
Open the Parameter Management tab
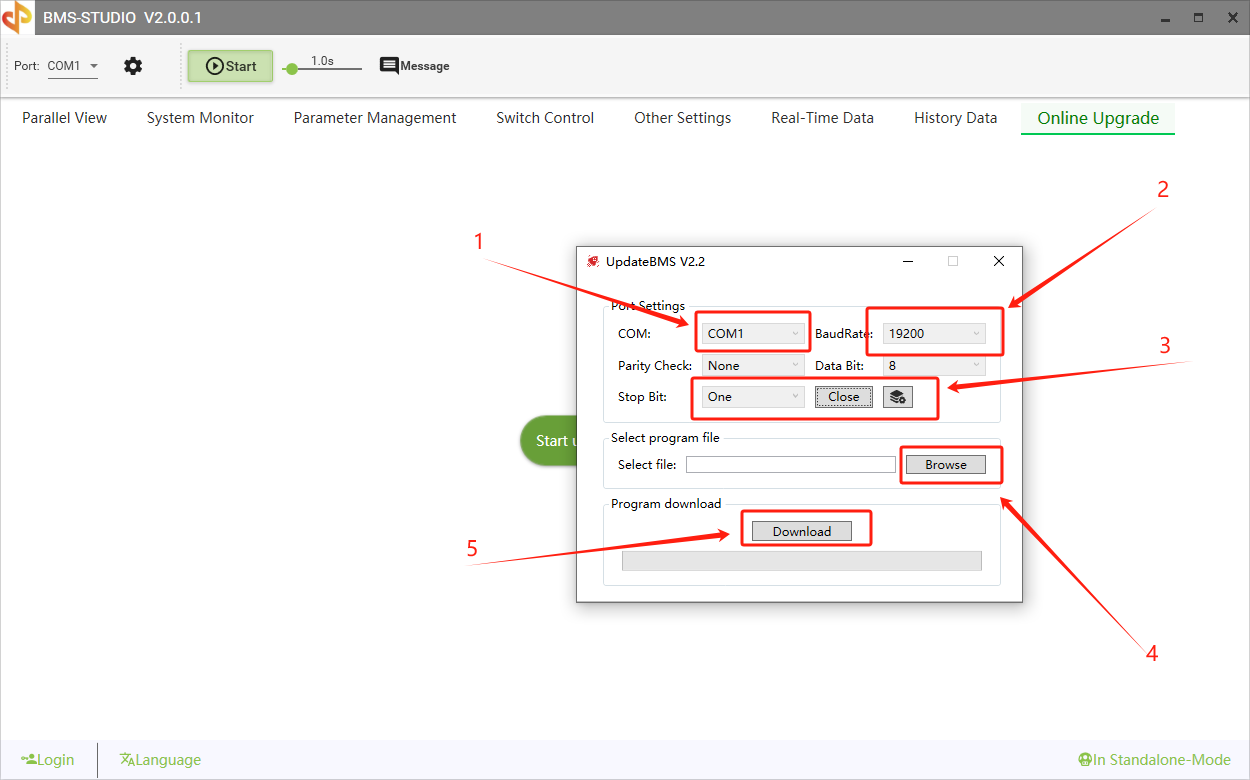[375, 118]
